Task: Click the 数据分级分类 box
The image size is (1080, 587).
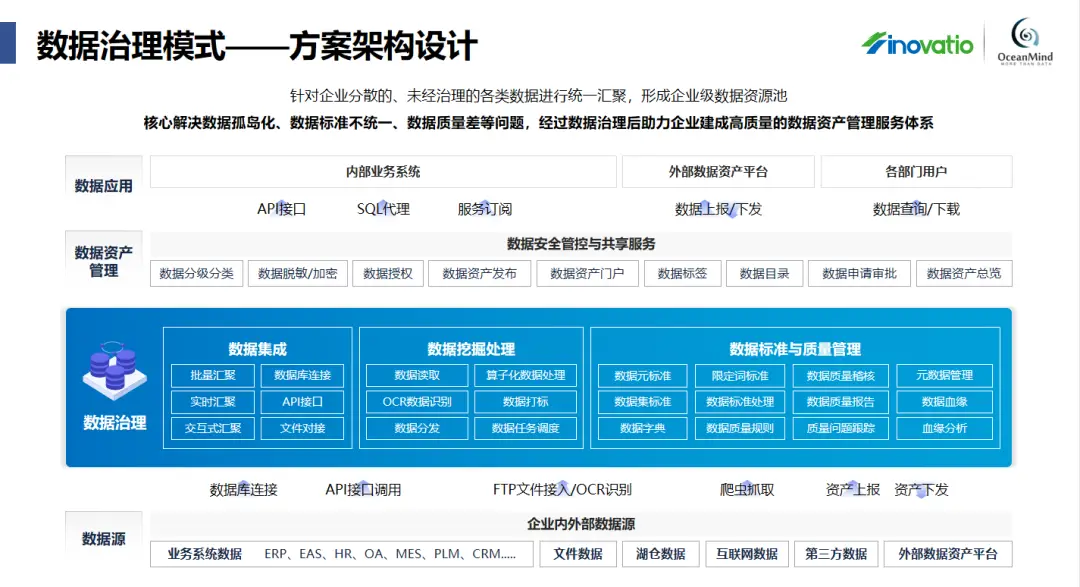Action: (196, 274)
